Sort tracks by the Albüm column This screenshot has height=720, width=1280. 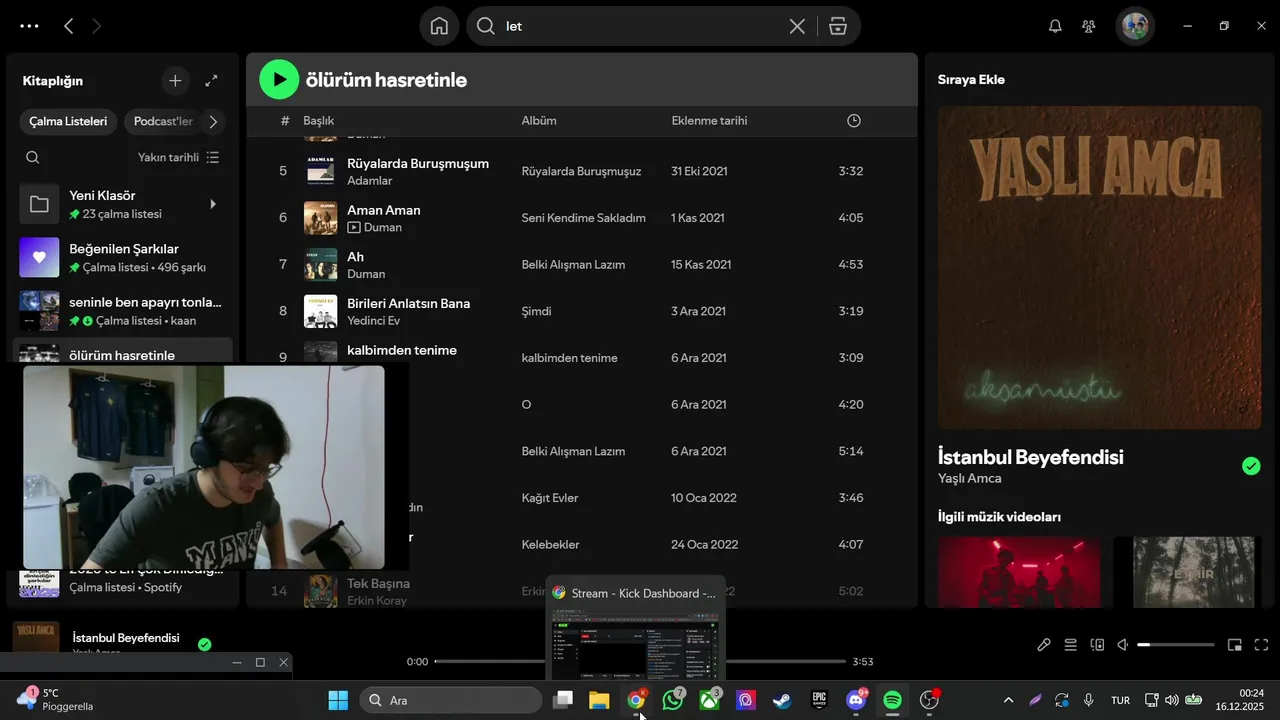click(539, 121)
